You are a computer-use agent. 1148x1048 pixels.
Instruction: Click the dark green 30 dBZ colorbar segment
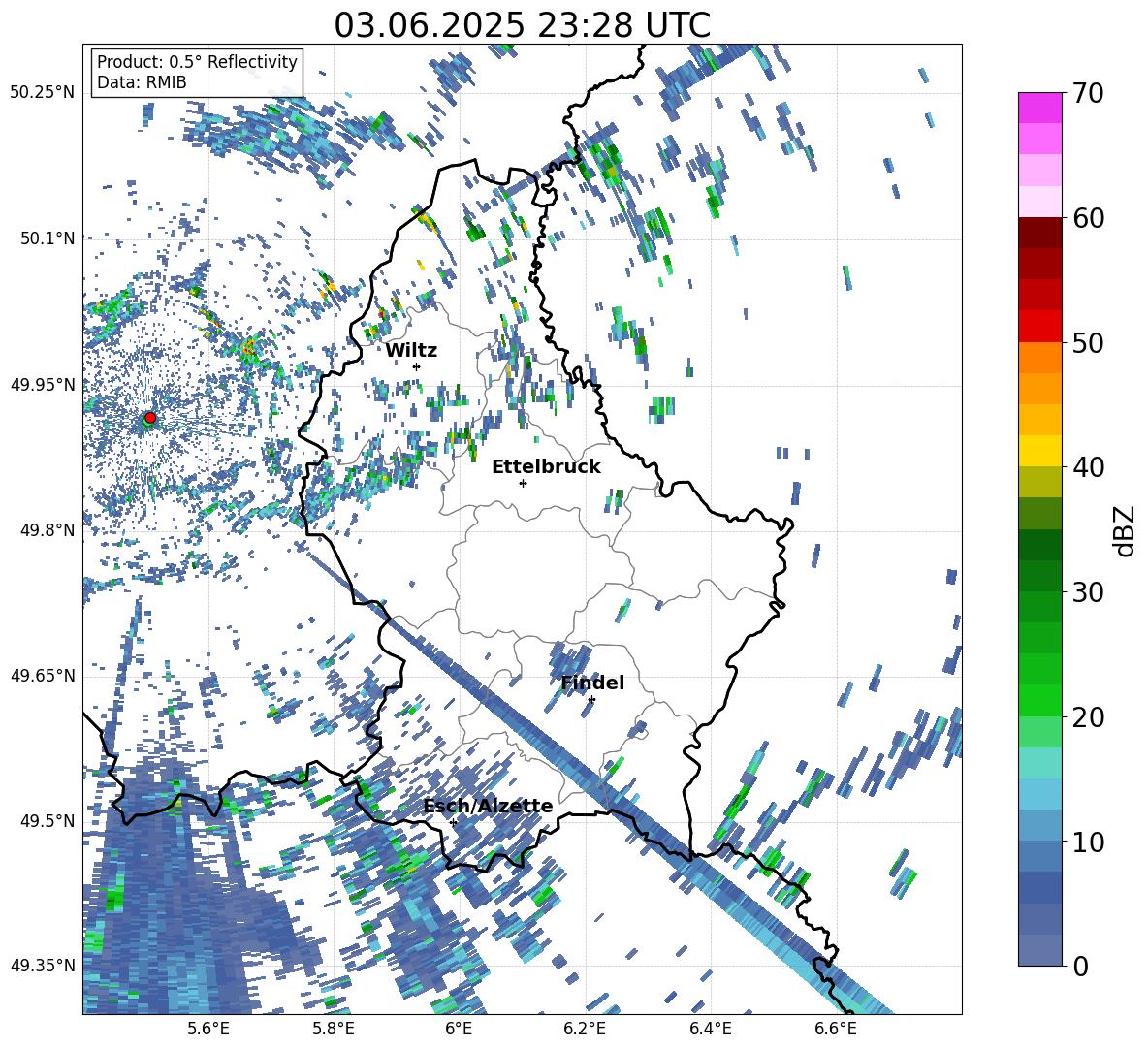1039,575
